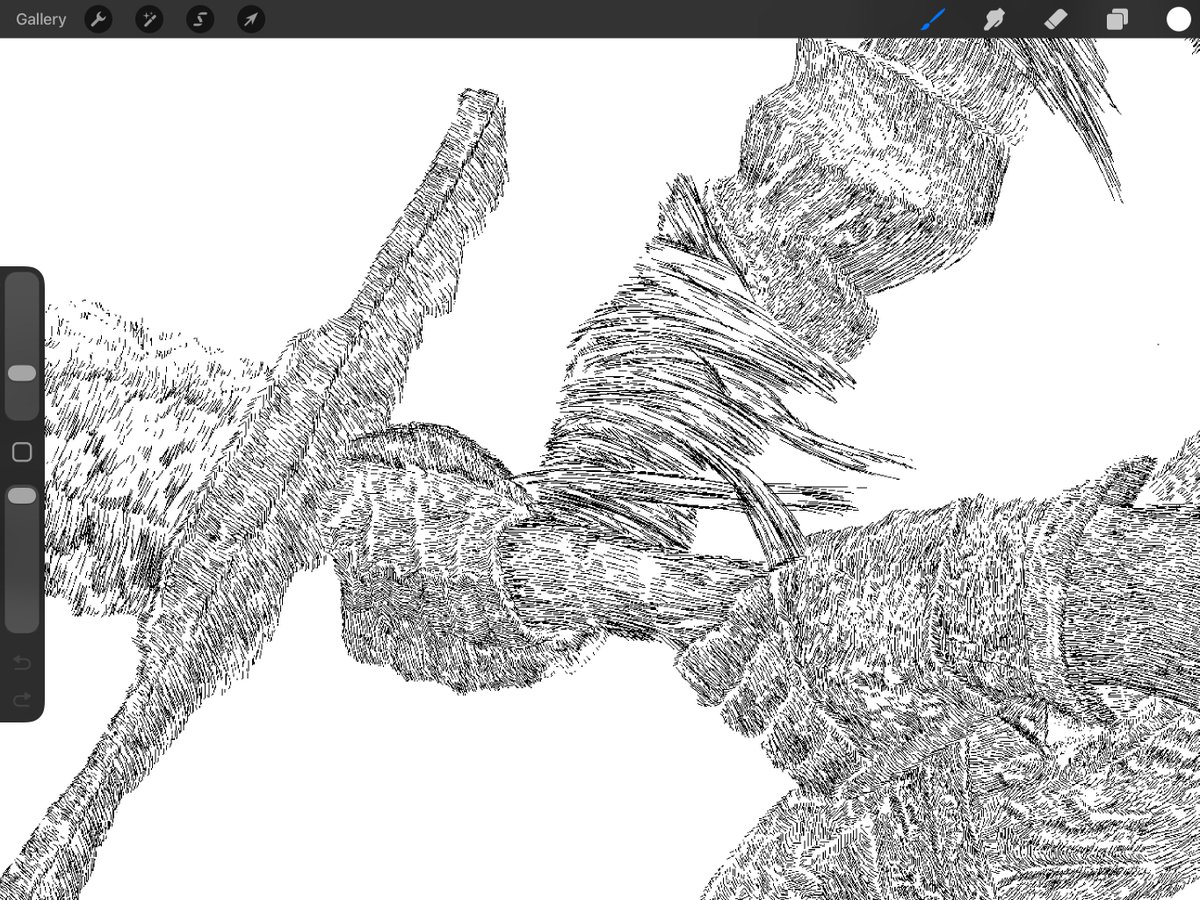
Task: Click the brush size slider handle
Action: (x=22, y=373)
